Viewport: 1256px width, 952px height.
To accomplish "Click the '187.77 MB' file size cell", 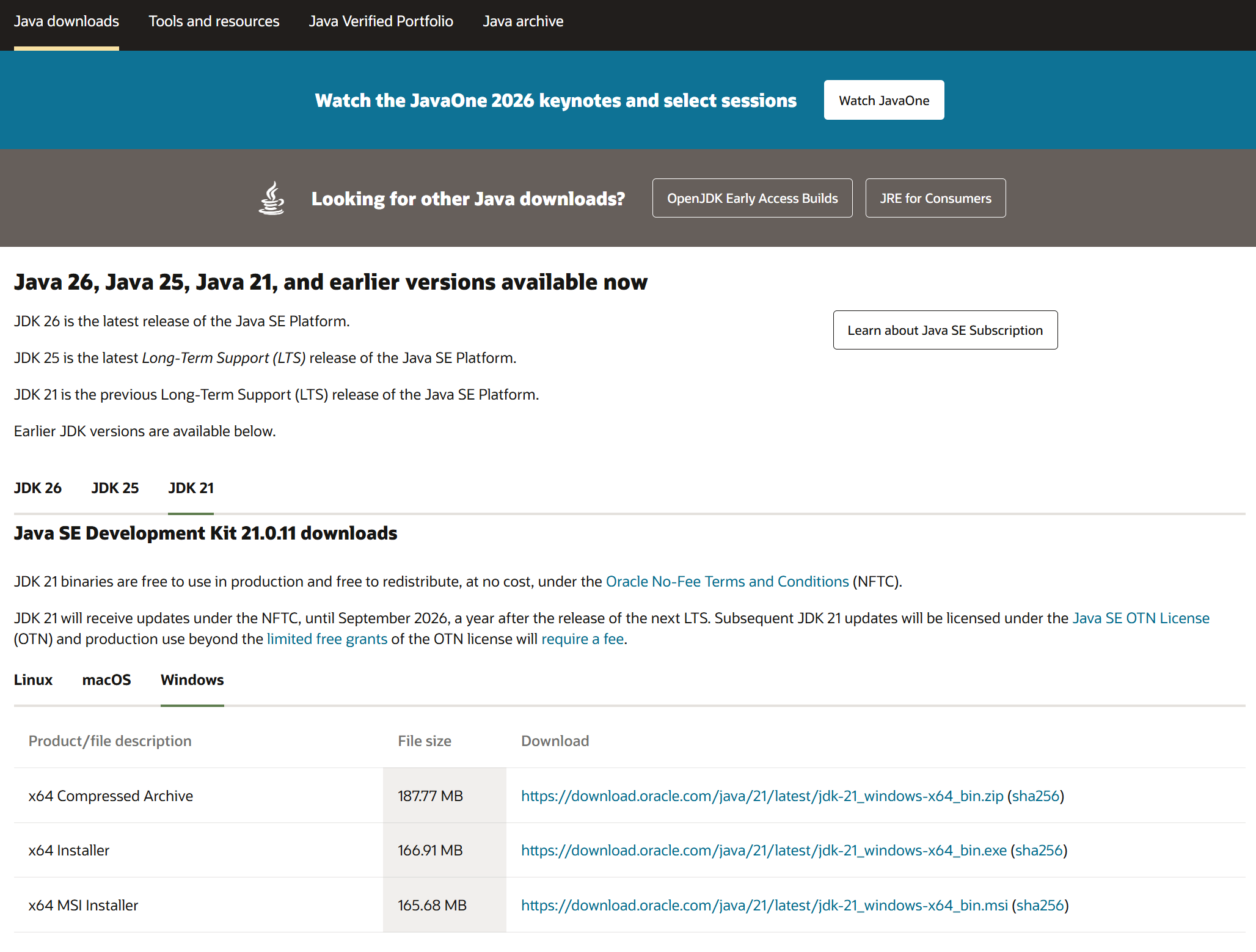I will pyautogui.click(x=445, y=796).
